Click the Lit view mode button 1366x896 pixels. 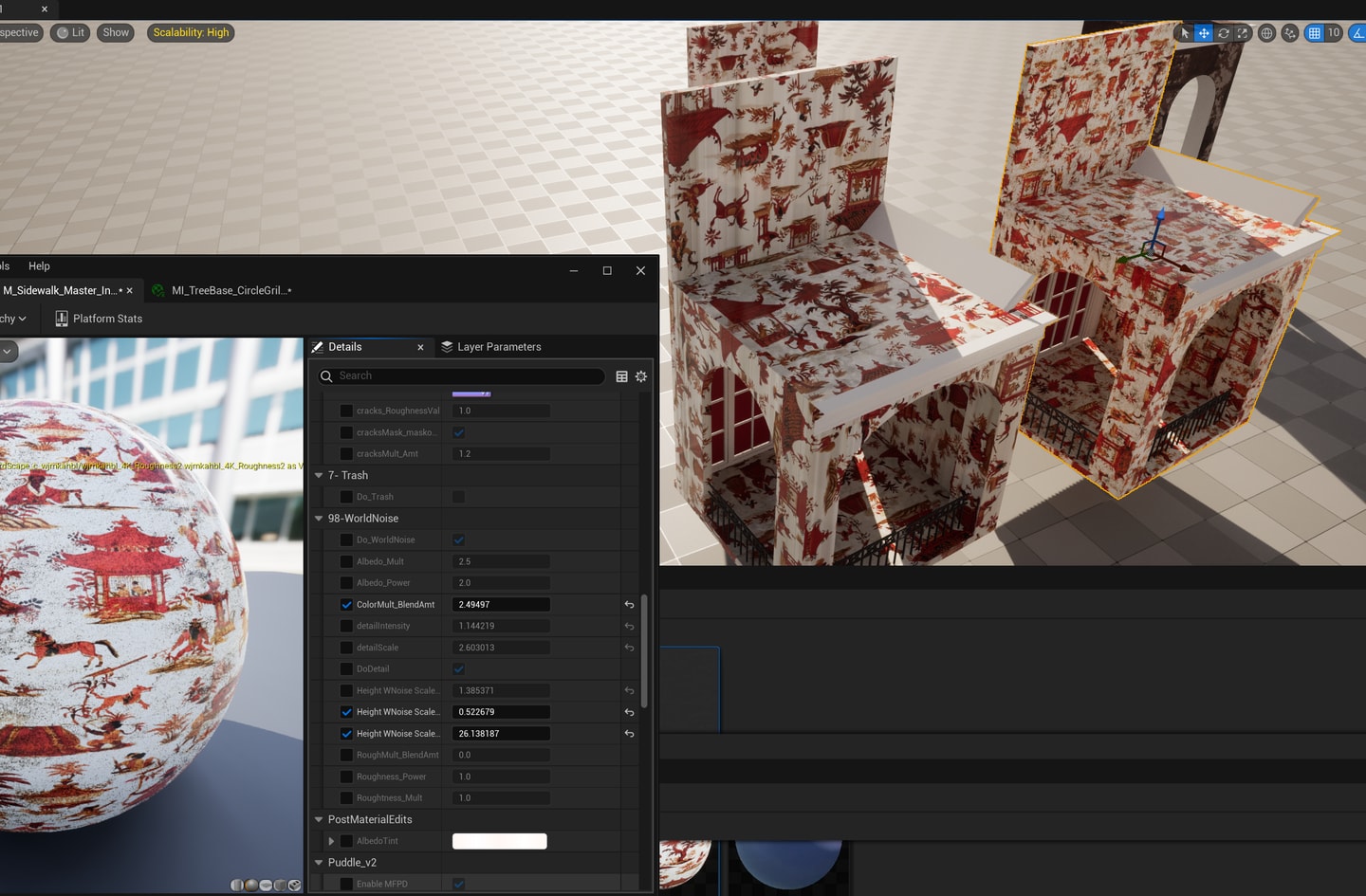tap(71, 32)
